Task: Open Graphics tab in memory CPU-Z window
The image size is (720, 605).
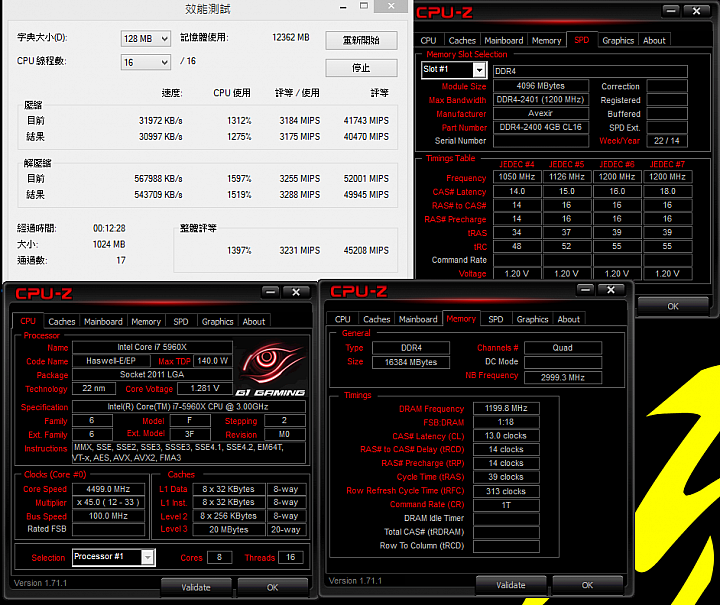Action: [532, 319]
